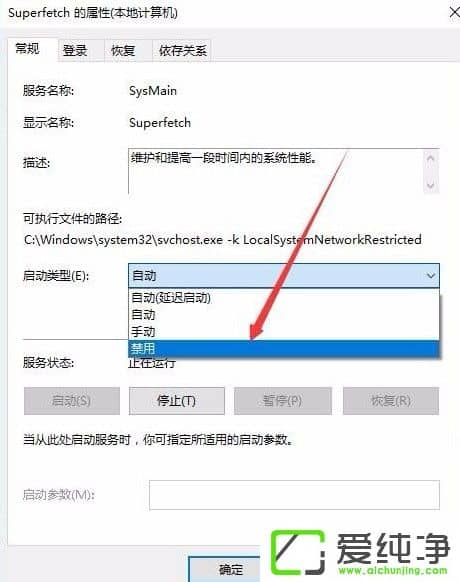Choose 手动 startup type option
The image size is (460, 582).
[284, 331]
